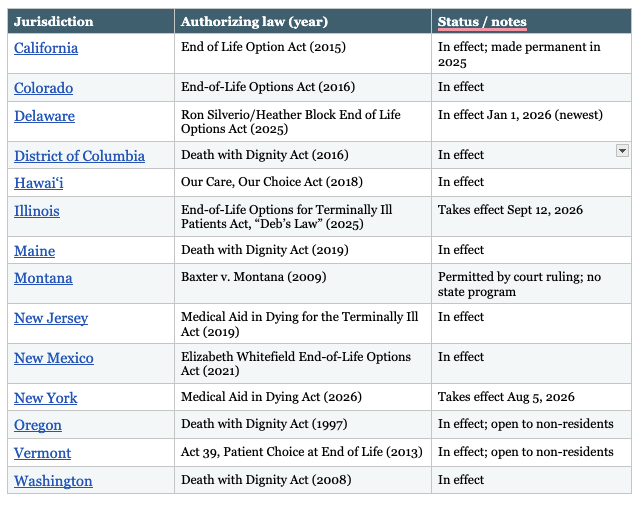The width and height of the screenshot is (642, 505).
Task: Go to the New York link
Action: [45, 398]
